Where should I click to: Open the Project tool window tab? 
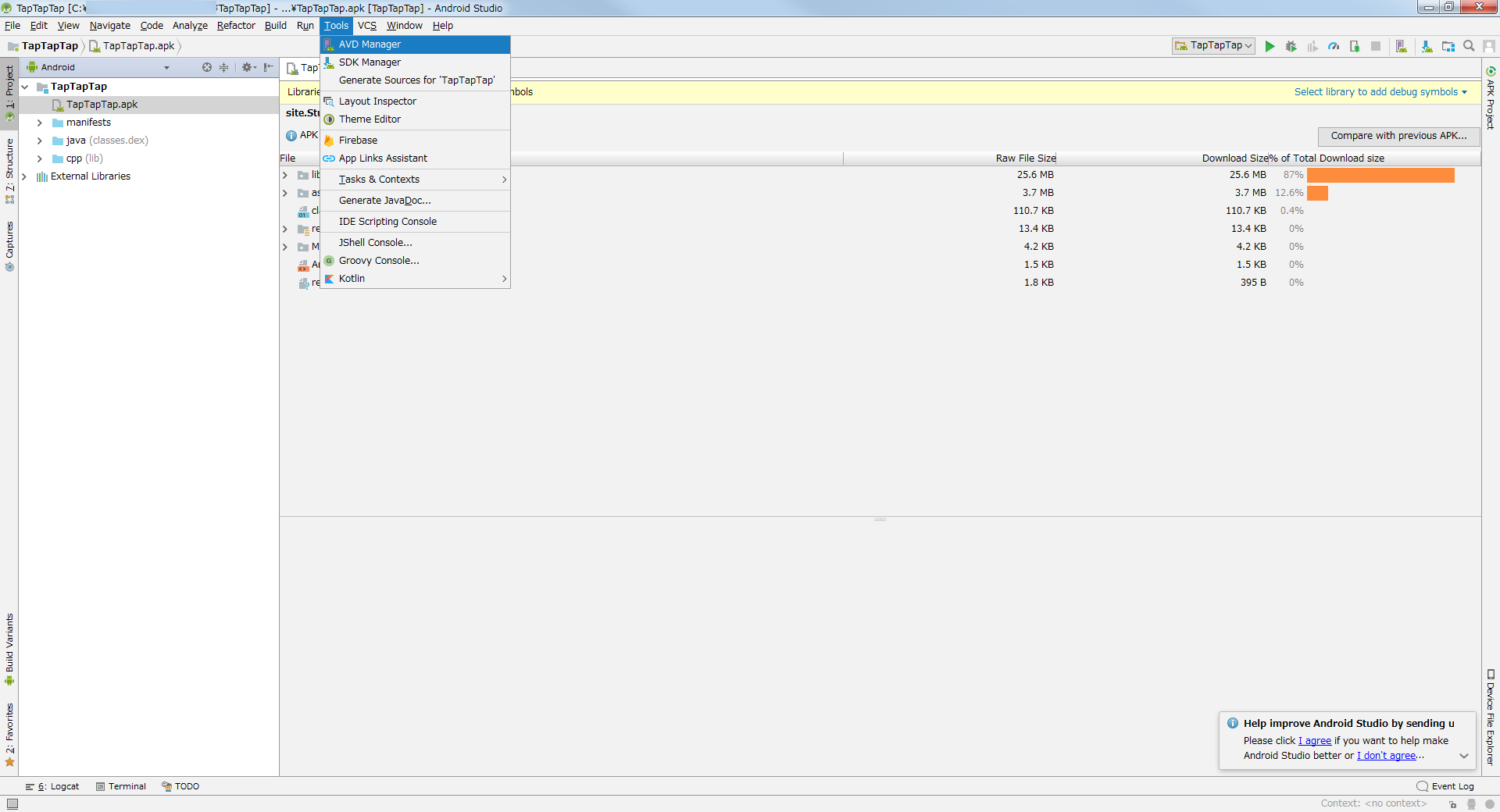click(9, 93)
